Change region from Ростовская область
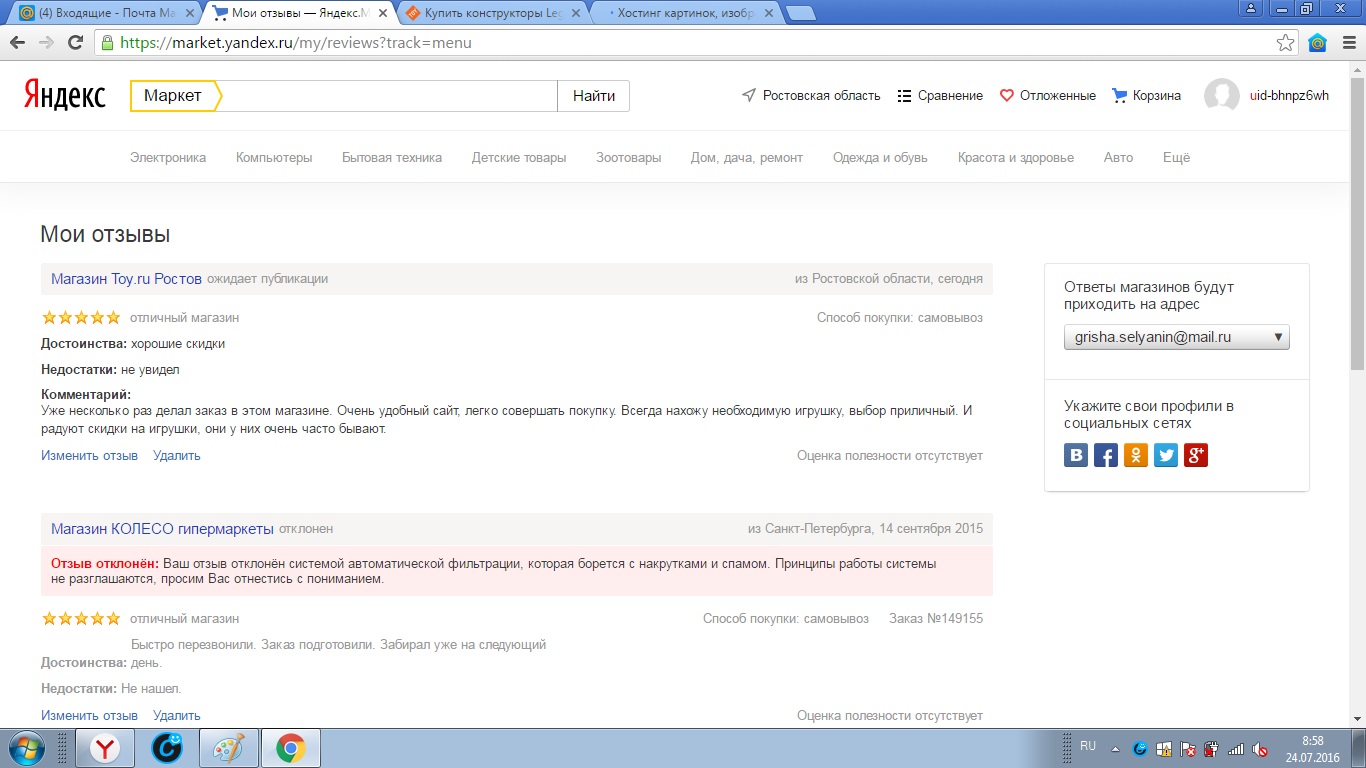 [x=811, y=96]
